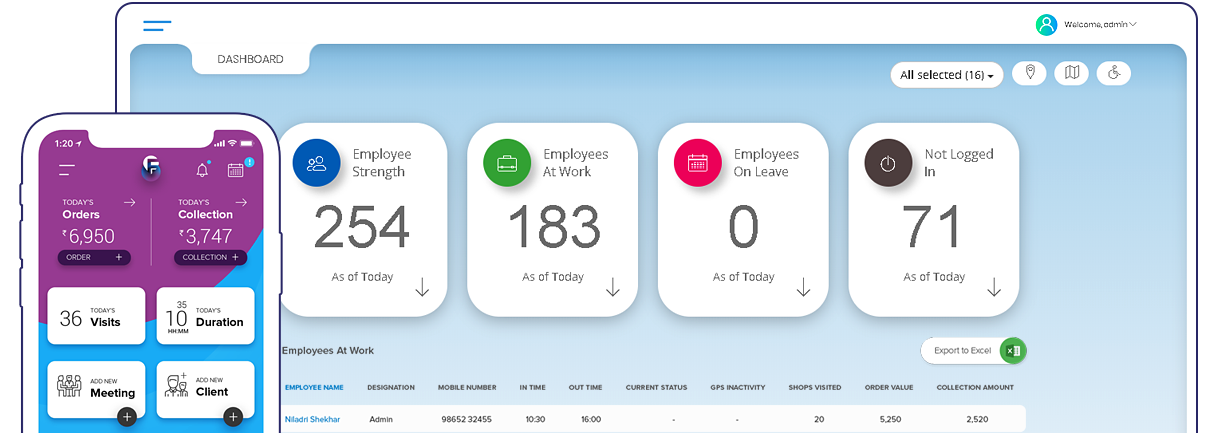Open notifications bell in the phone app
The height and width of the screenshot is (433, 1220).
203,169
